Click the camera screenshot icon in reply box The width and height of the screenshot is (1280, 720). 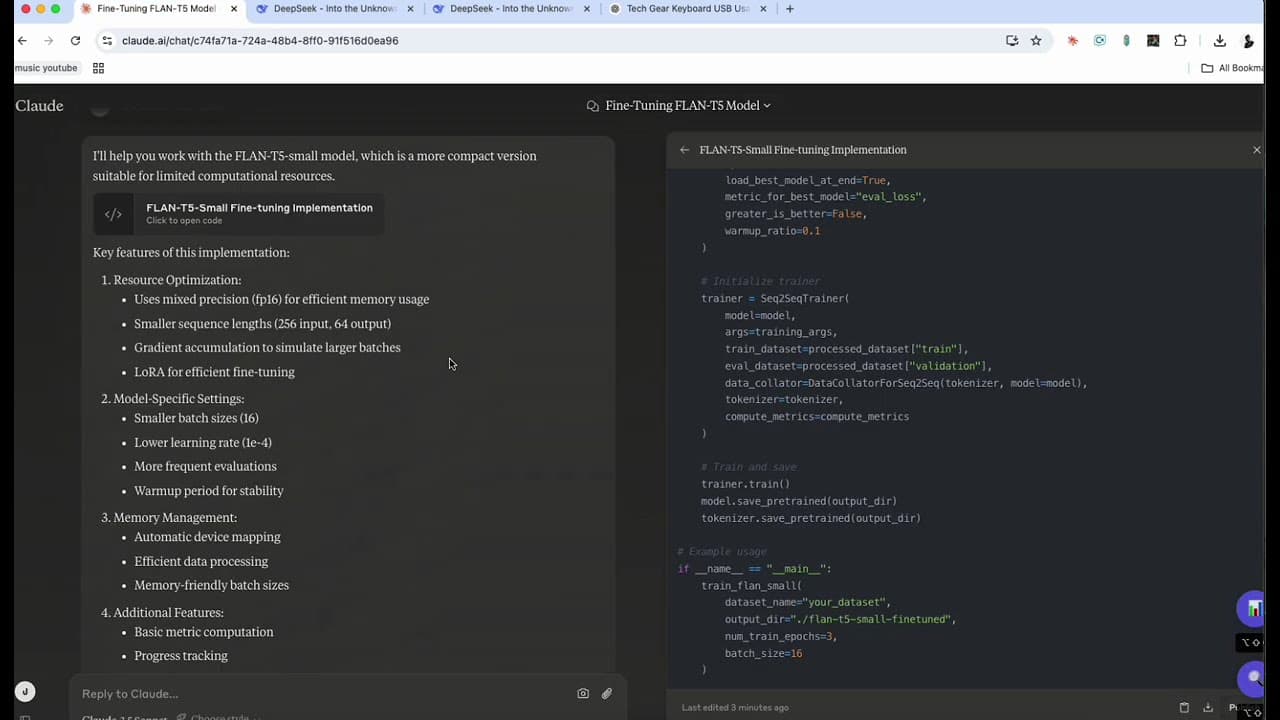coord(583,693)
